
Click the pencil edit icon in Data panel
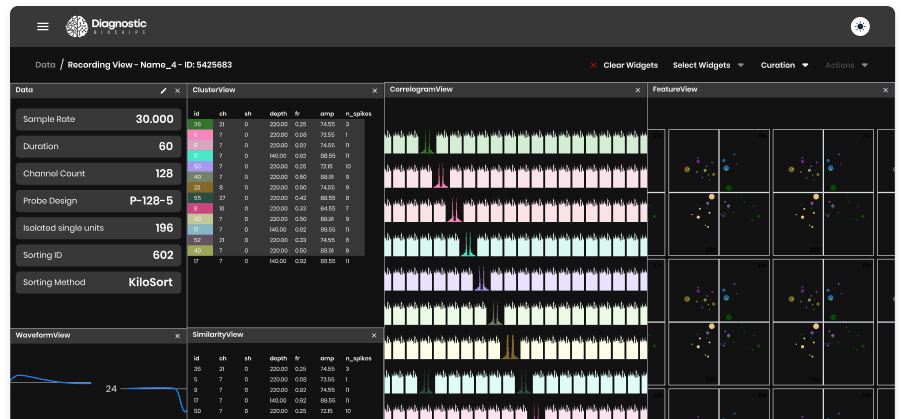coord(164,91)
